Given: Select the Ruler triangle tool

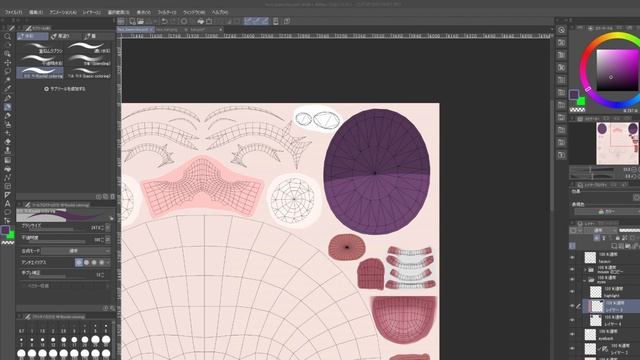Looking at the screenshot, I should 7,195.
